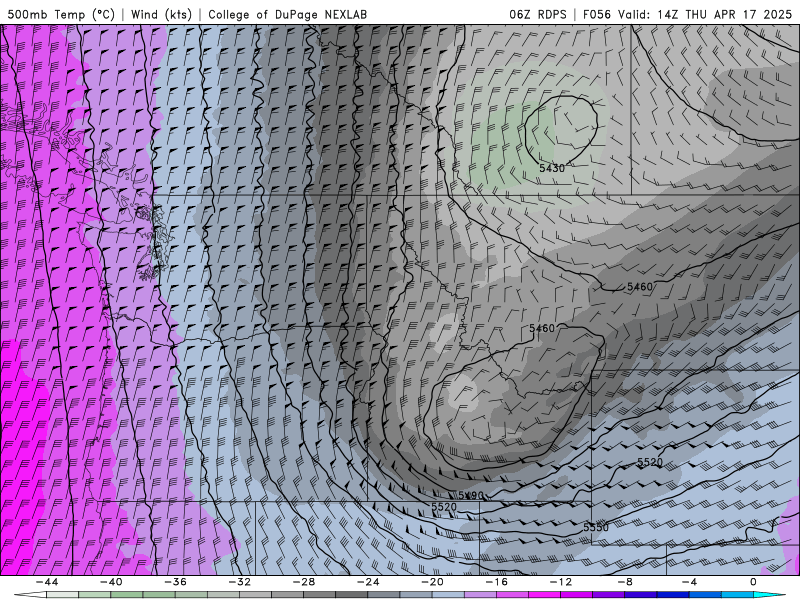Image resolution: width=800 pixels, height=600 pixels.
Task: Click the -40 colorbar scale label
Action: [111, 582]
